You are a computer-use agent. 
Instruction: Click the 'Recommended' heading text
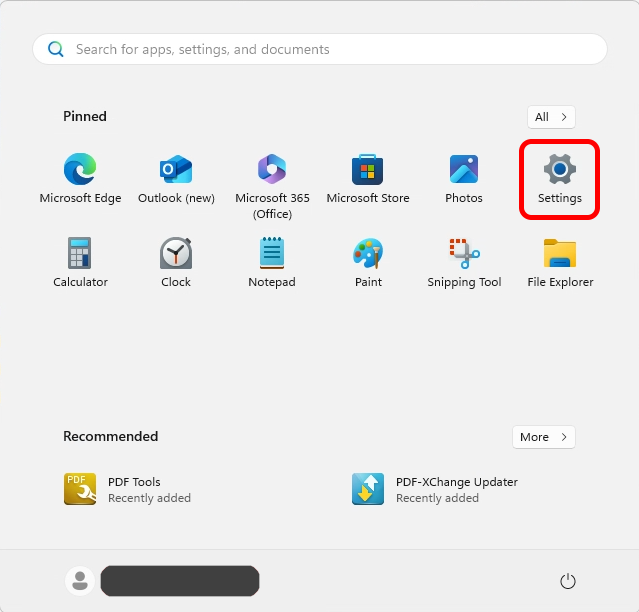(x=110, y=436)
